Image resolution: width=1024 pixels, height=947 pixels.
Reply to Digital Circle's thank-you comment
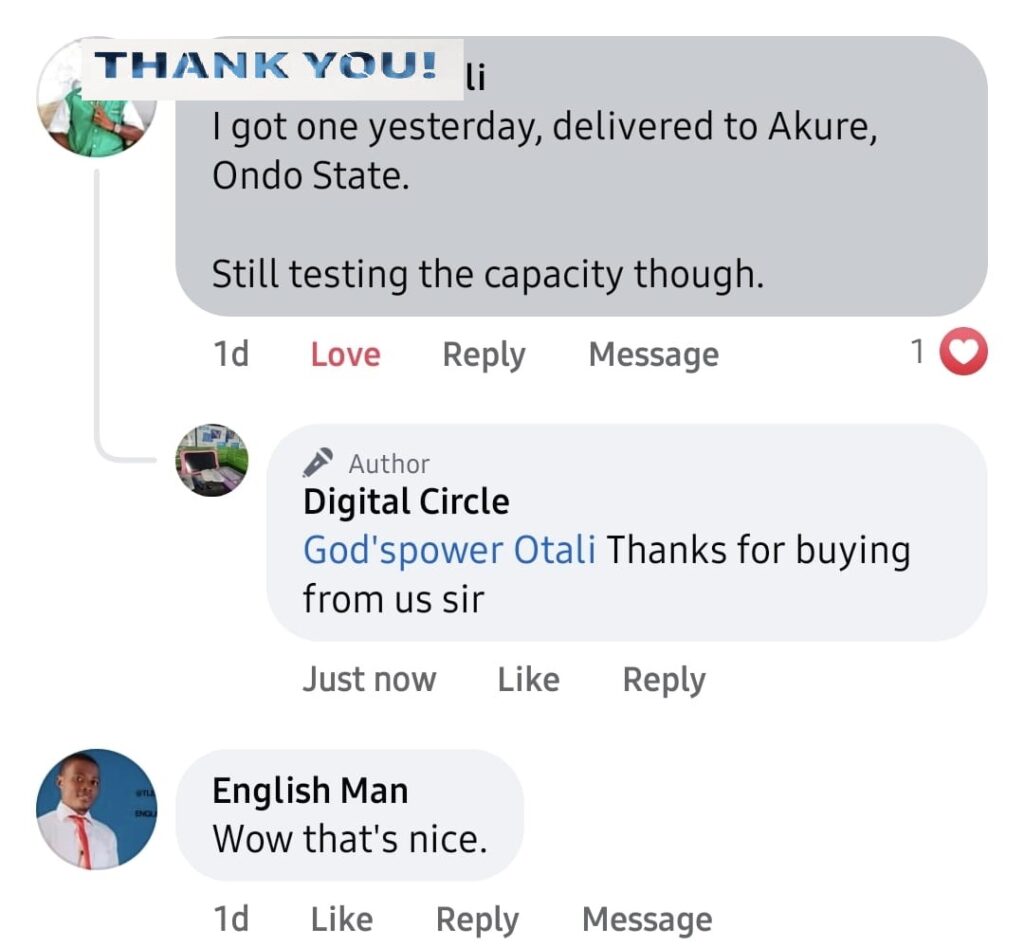point(664,680)
